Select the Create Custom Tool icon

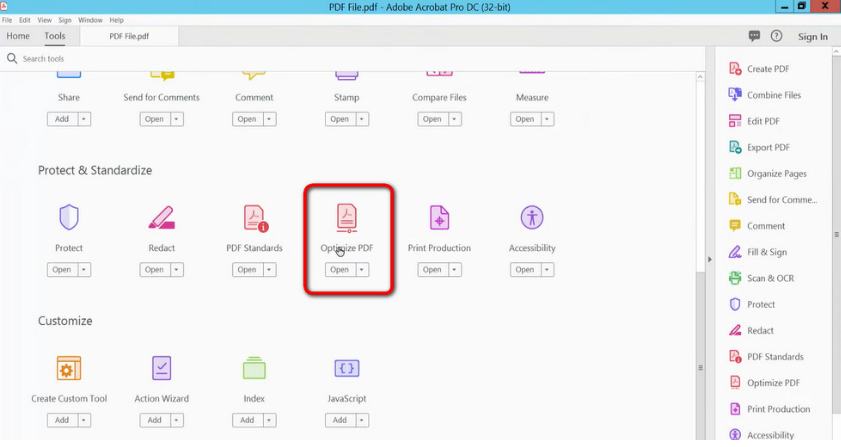(x=69, y=368)
